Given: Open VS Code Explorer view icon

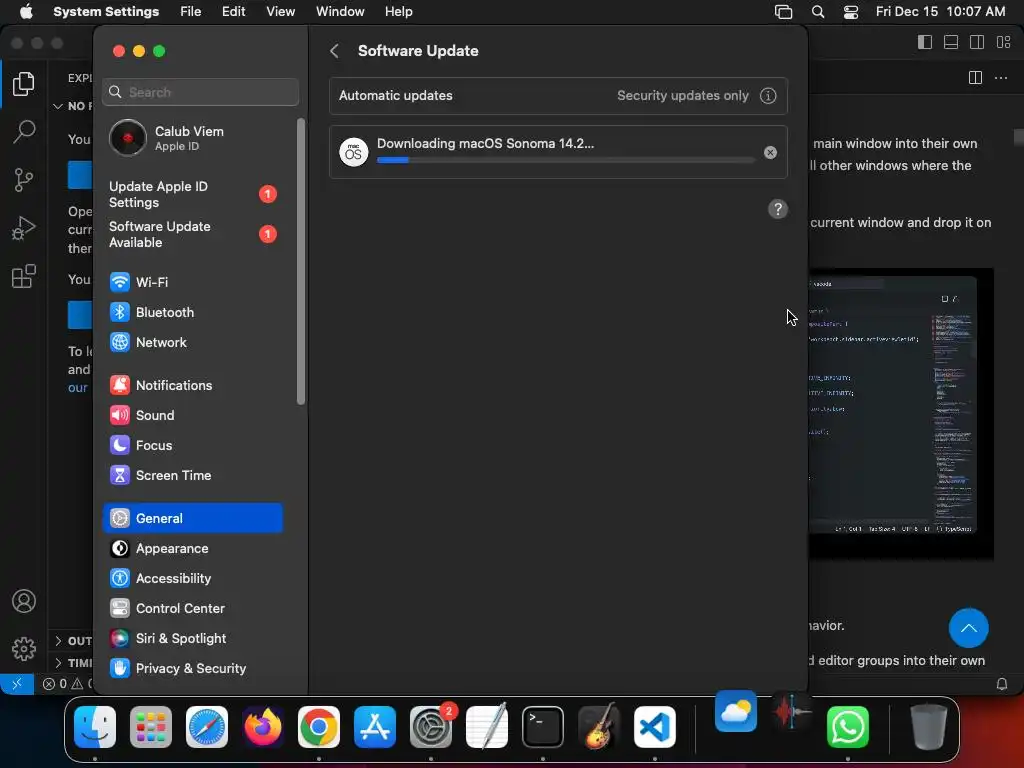Looking at the screenshot, I should click(24, 84).
